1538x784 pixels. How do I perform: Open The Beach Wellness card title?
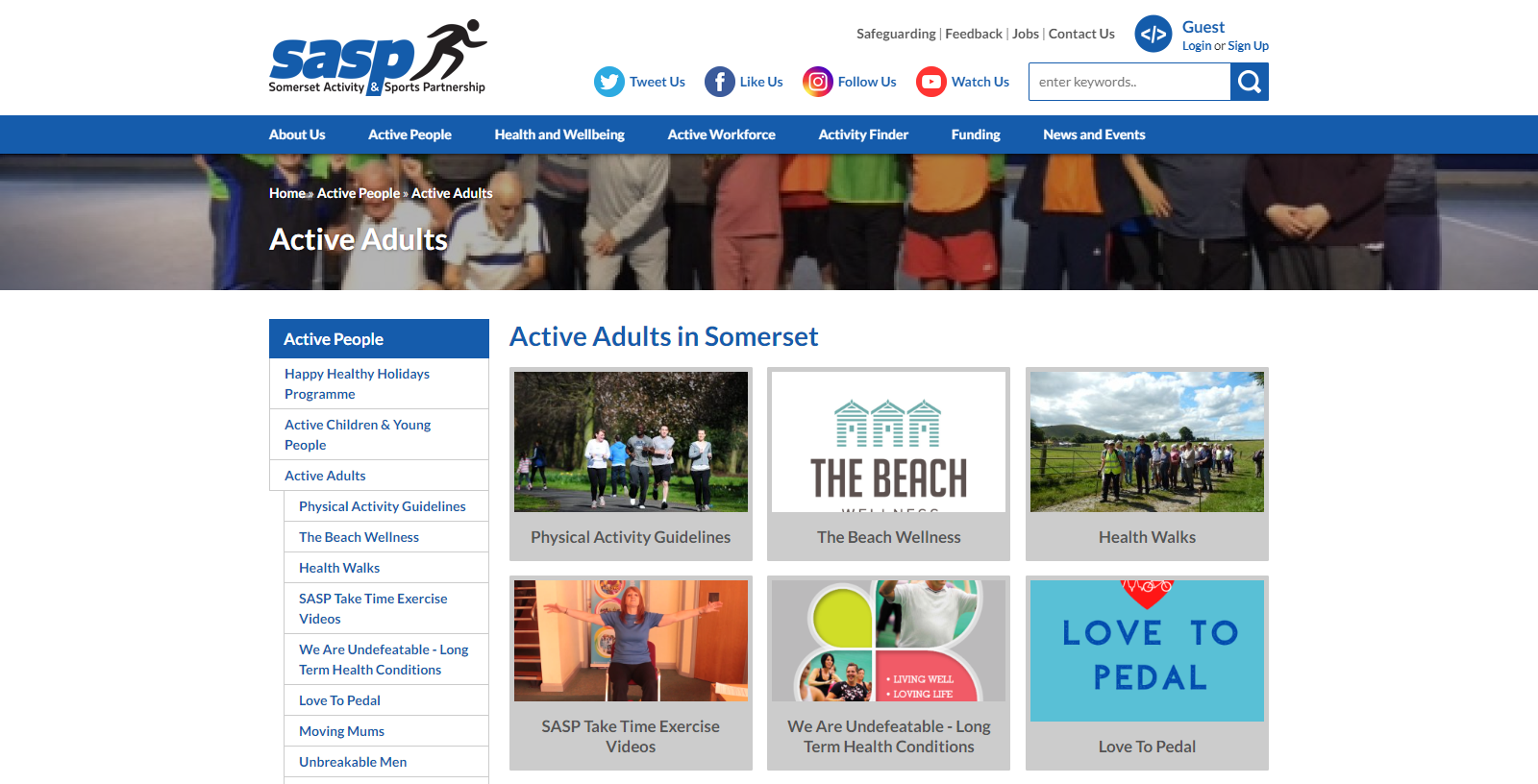coord(889,537)
